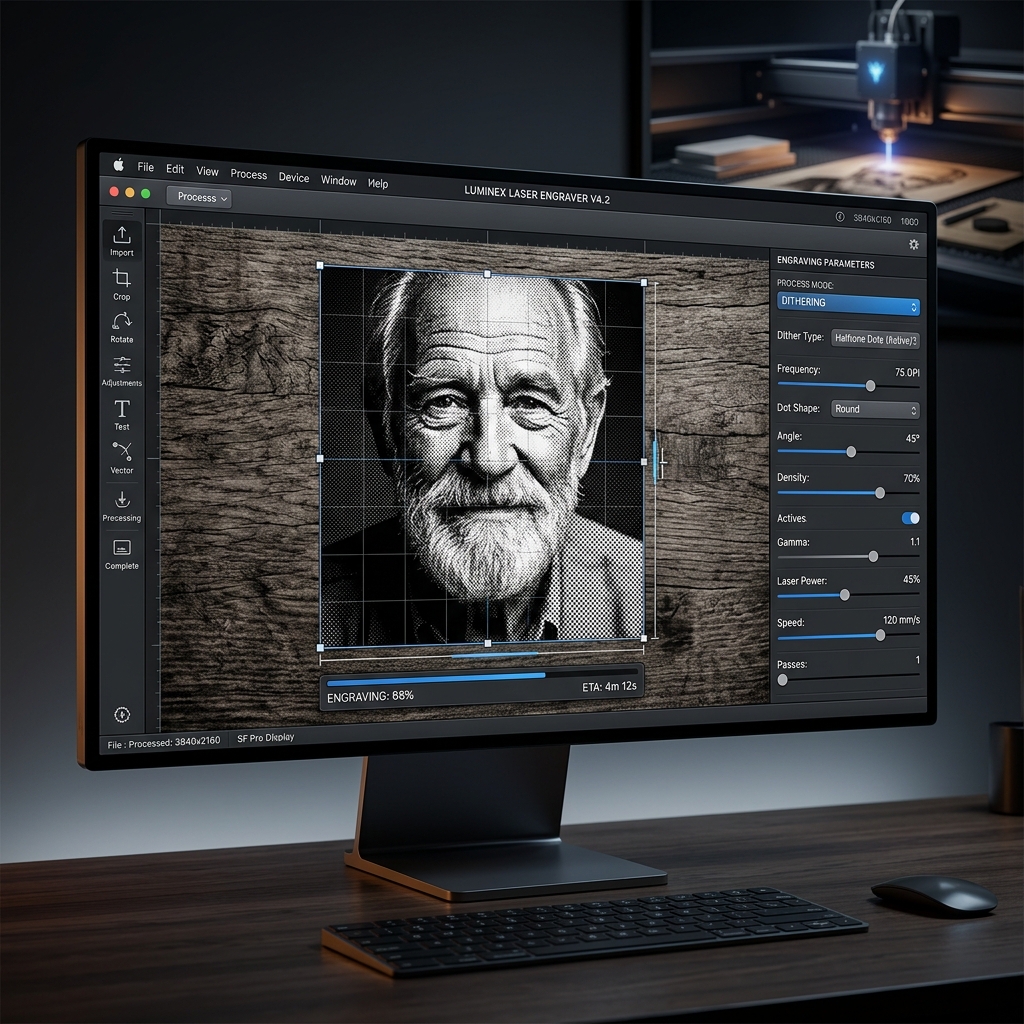Select the Crop tool

point(121,285)
